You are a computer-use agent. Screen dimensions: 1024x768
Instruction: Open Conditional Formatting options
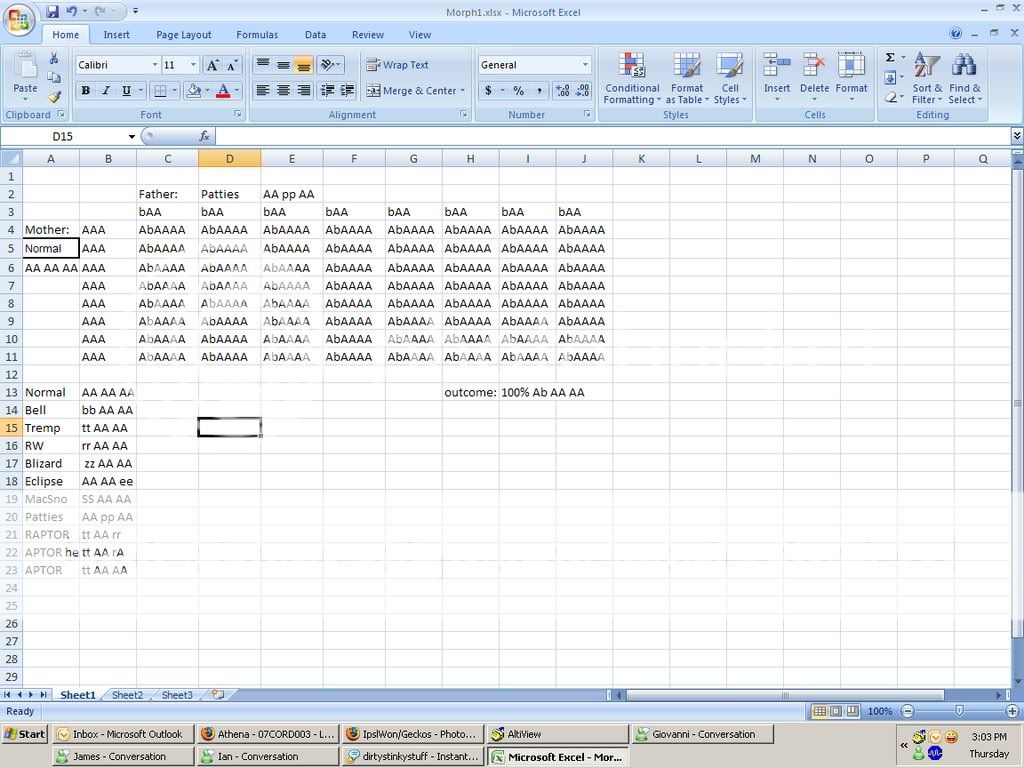631,79
